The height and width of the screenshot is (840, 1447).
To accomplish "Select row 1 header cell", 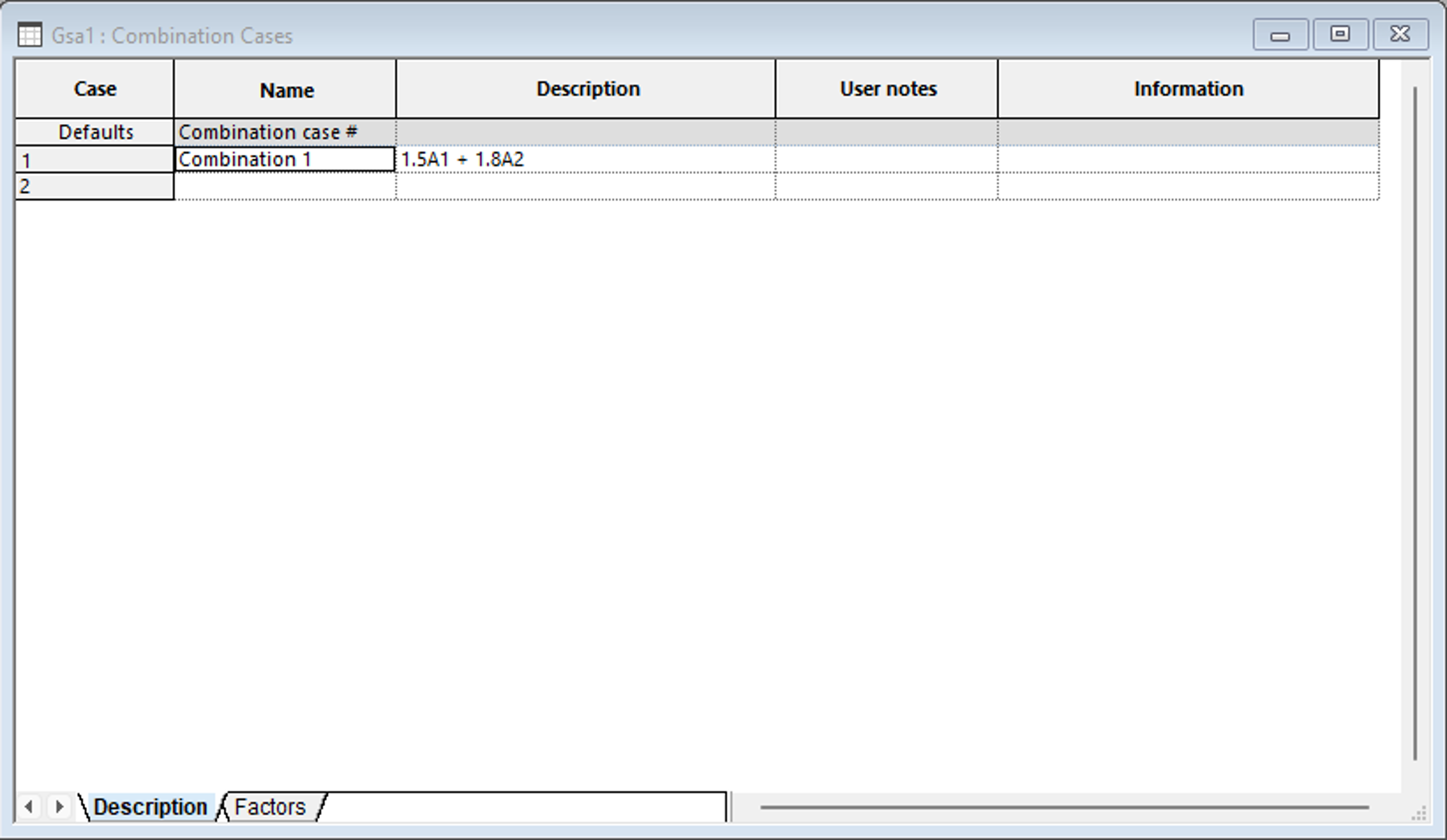I will [95, 160].
